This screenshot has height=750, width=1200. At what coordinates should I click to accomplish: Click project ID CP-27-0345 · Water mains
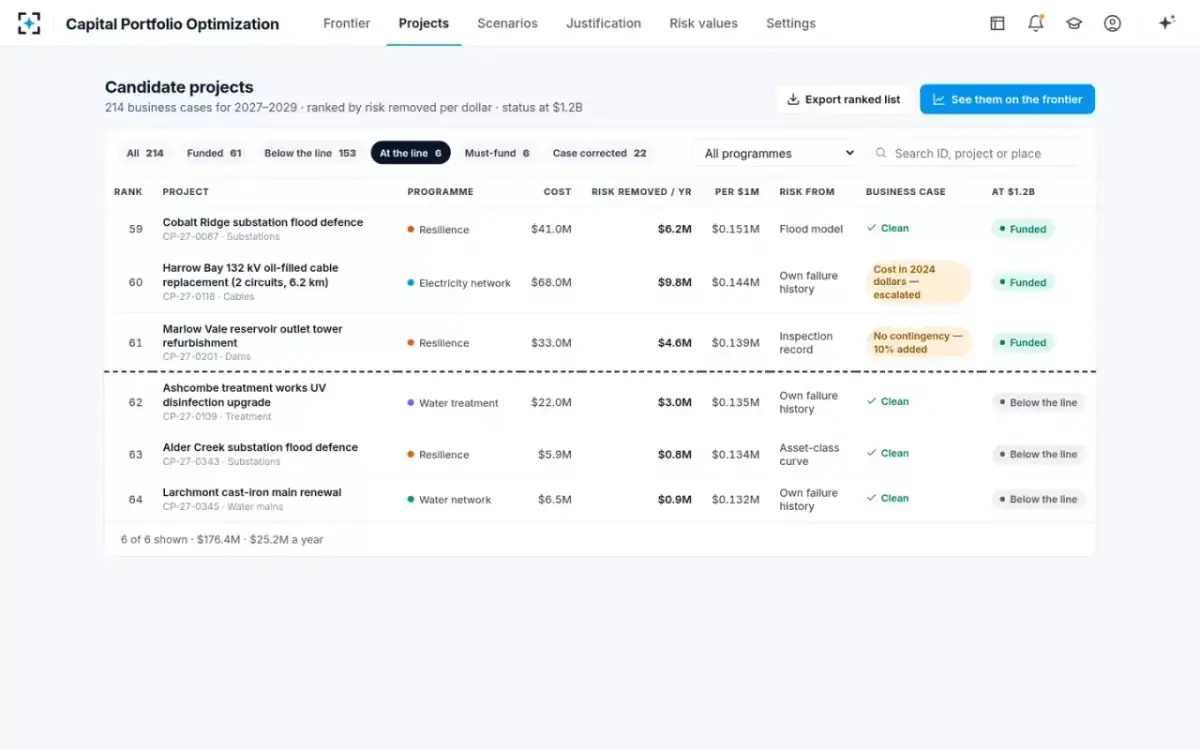223,507
